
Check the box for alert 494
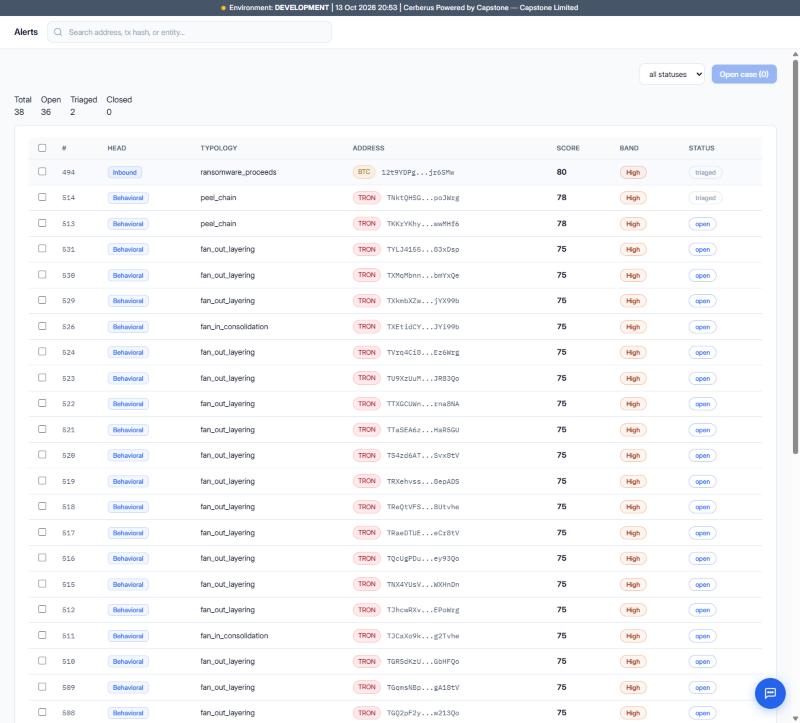[x=42, y=171]
